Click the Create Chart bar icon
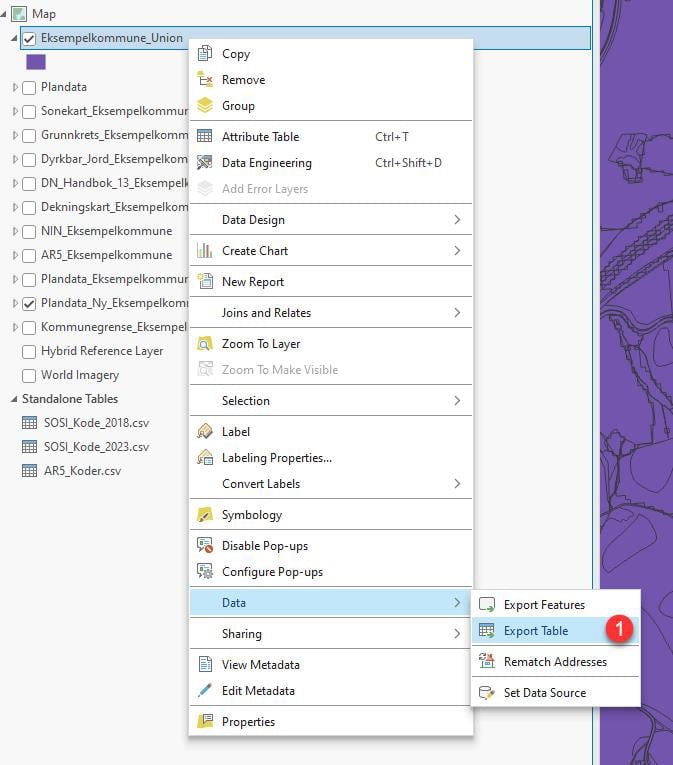 pos(205,251)
